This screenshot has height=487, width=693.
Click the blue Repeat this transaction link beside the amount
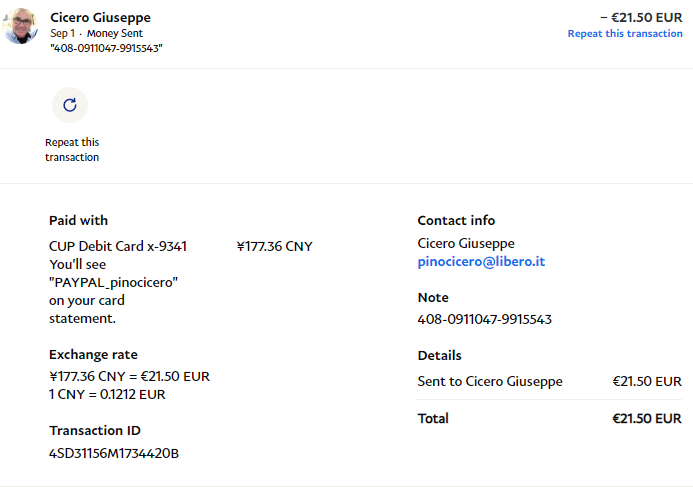click(625, 34)
